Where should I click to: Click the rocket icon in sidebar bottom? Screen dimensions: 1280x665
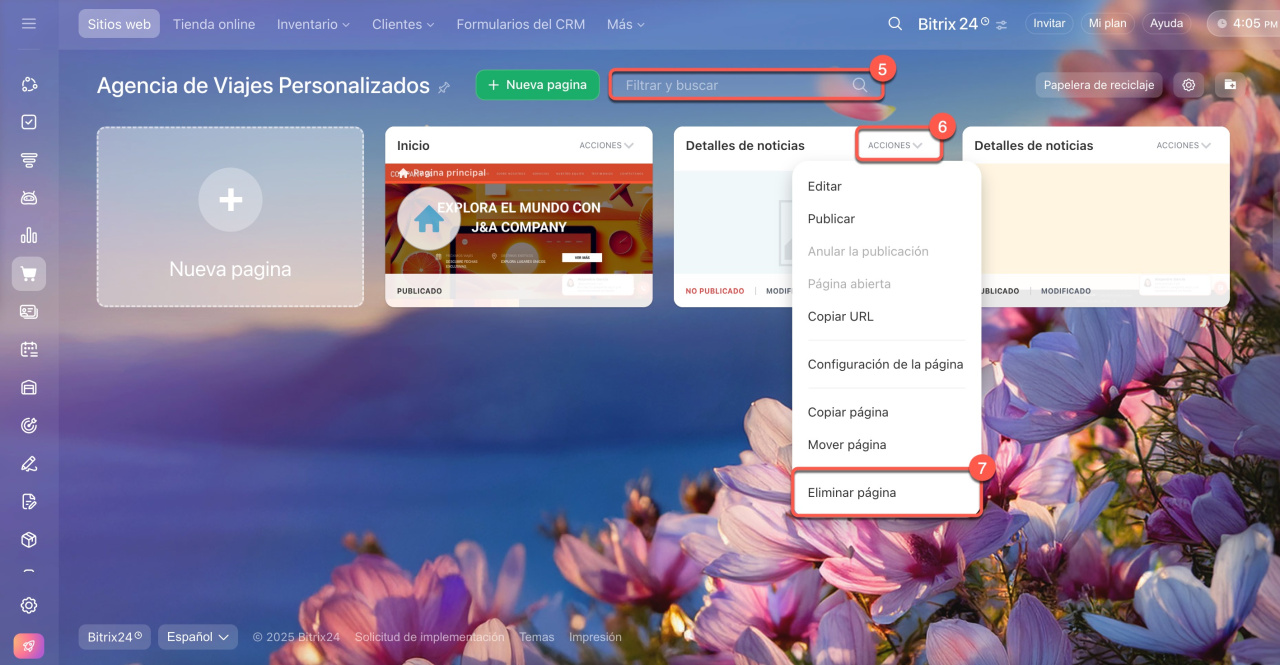click(28, 647)
